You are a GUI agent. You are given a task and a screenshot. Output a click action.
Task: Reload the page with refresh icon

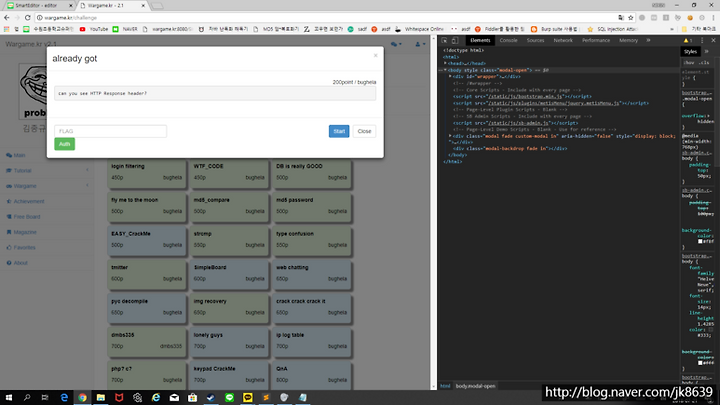[x=28, y=17]
